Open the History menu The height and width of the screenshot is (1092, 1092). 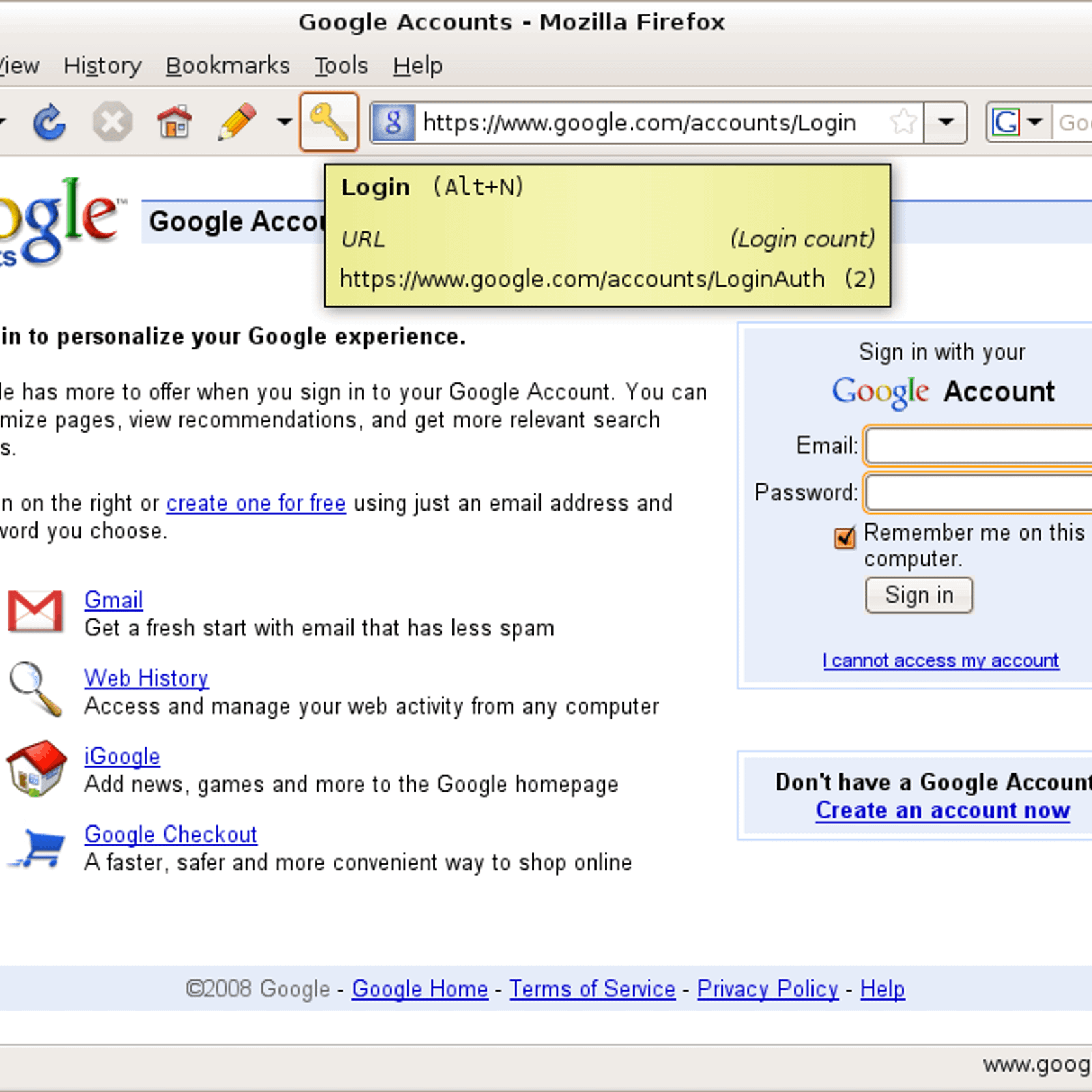(102, 66)
